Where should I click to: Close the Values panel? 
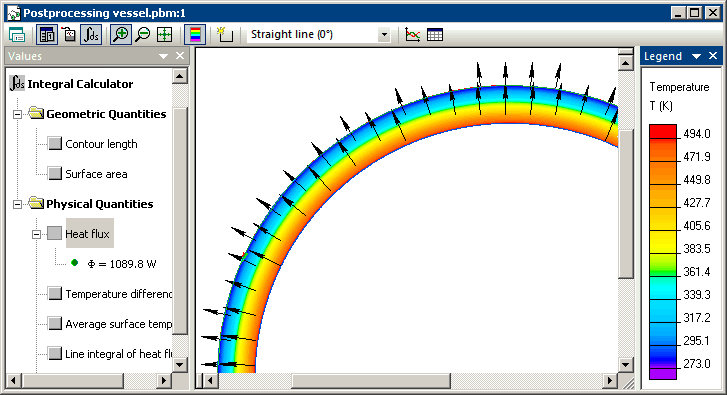180,56
